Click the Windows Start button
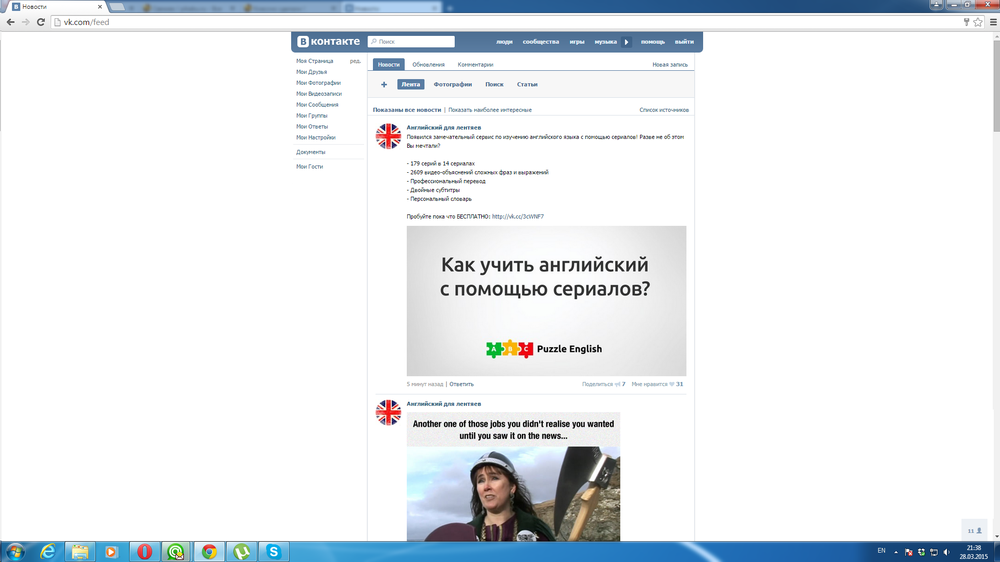Screen dimensions: 1000x562 pyautogui.click(x=15, y=552)
